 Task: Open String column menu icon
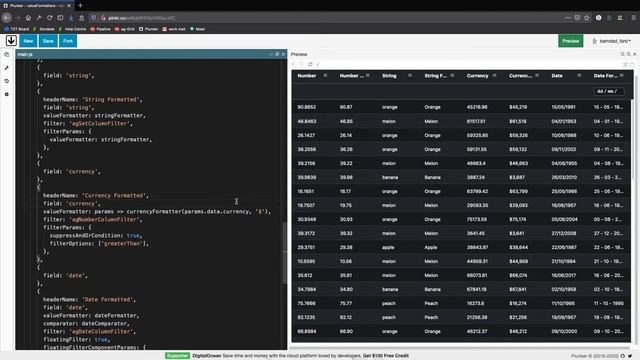410,76
